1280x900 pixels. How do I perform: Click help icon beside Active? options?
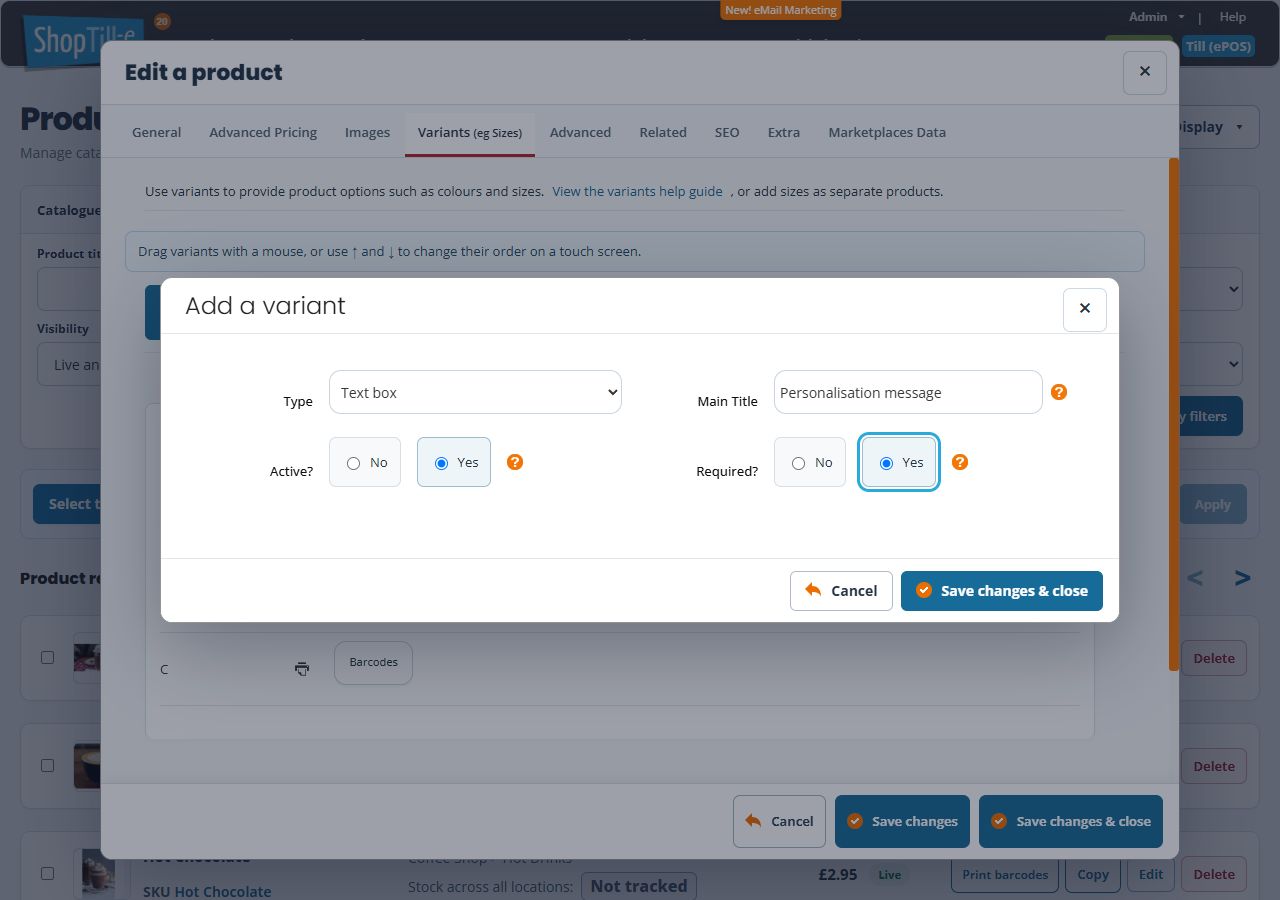(515, 462)
